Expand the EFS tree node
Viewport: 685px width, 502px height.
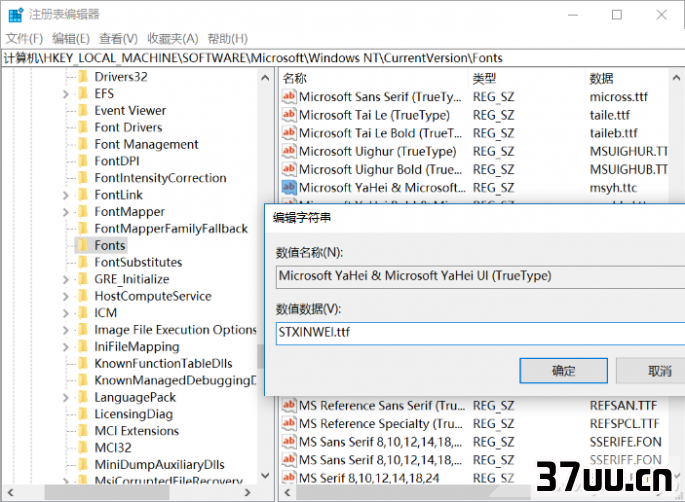[66, 94]
